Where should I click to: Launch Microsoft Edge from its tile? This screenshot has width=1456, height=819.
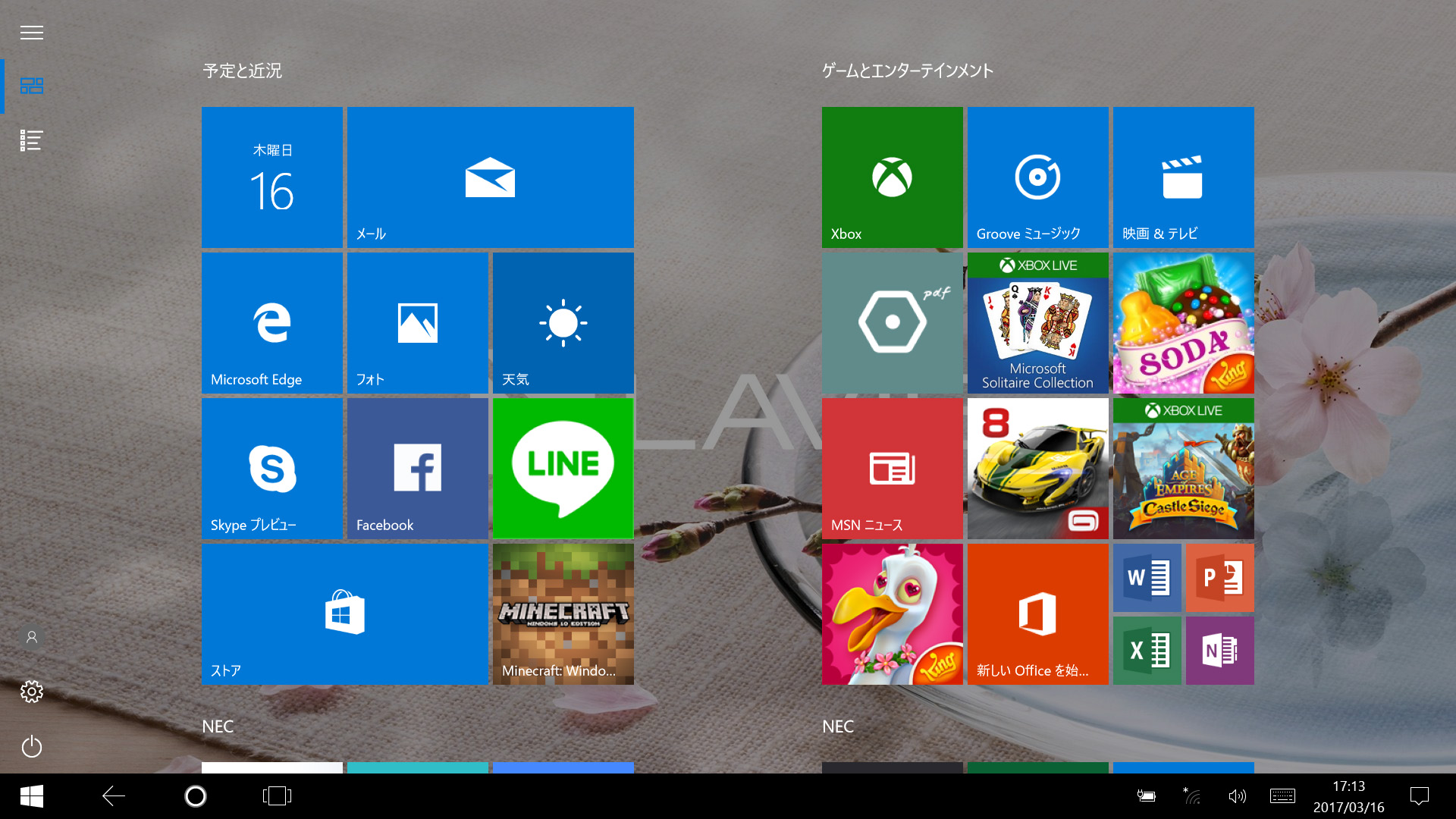point(271,322)
